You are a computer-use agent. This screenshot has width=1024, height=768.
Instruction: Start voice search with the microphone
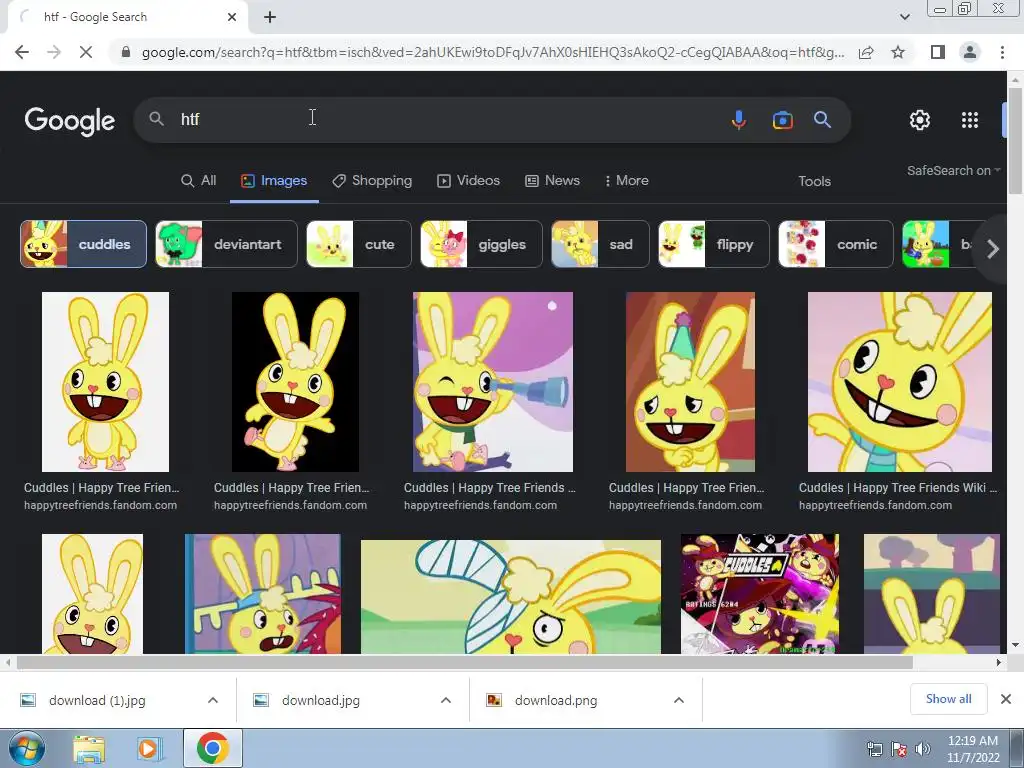(739, 120)
